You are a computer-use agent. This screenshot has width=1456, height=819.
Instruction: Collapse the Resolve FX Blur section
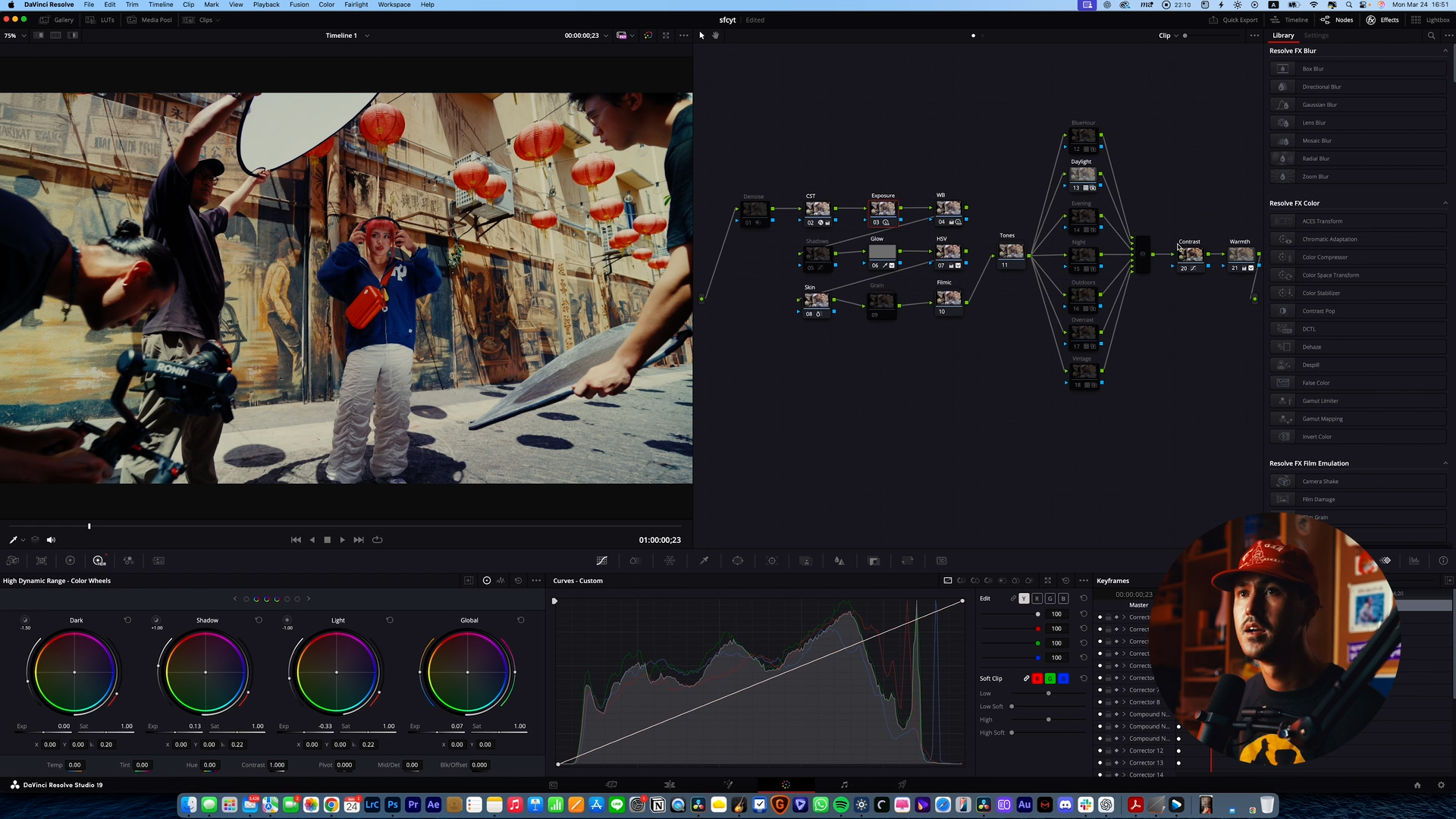point(1445,51)
